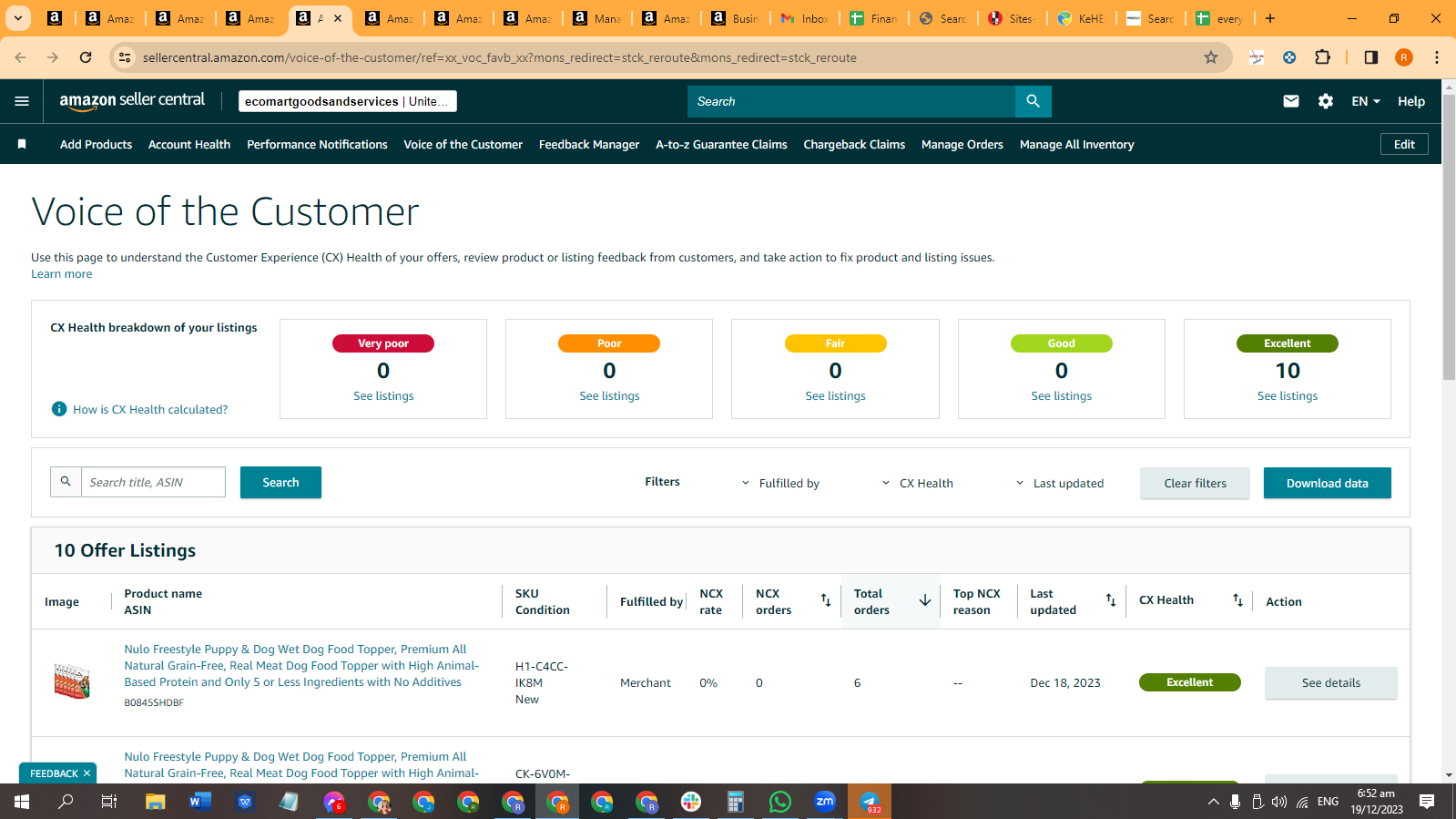Click the bookmark flag icon in nav bar
The width and height of the screenshot is (1456, 819).
22,144
